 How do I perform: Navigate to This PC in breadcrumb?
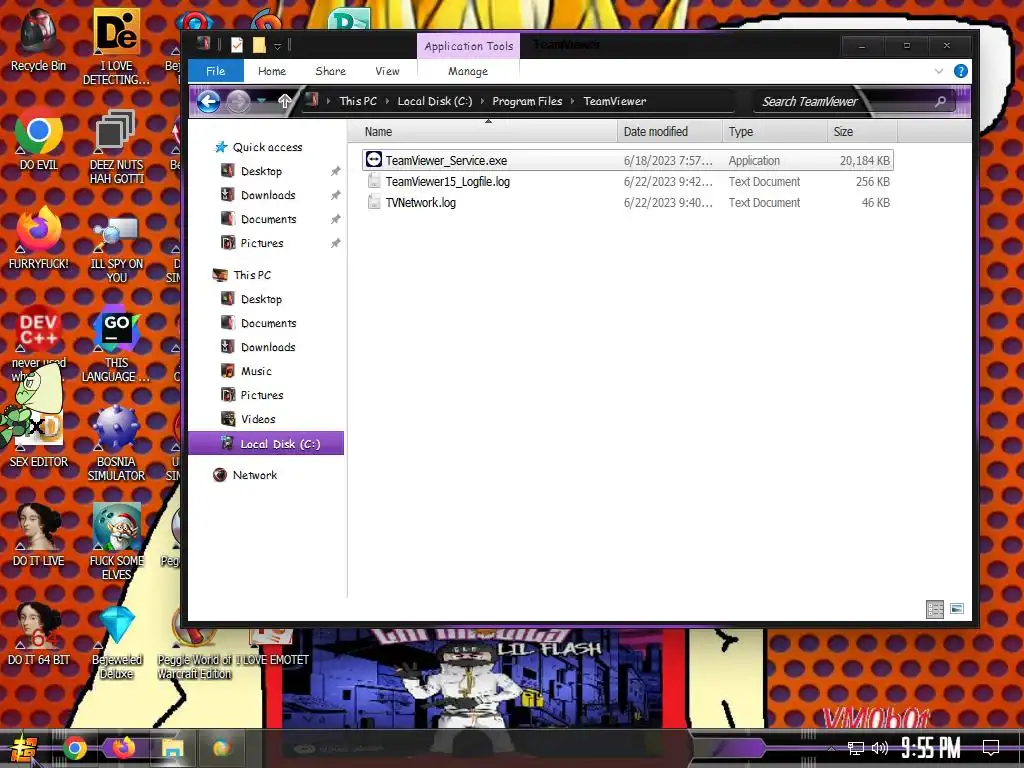358,101
